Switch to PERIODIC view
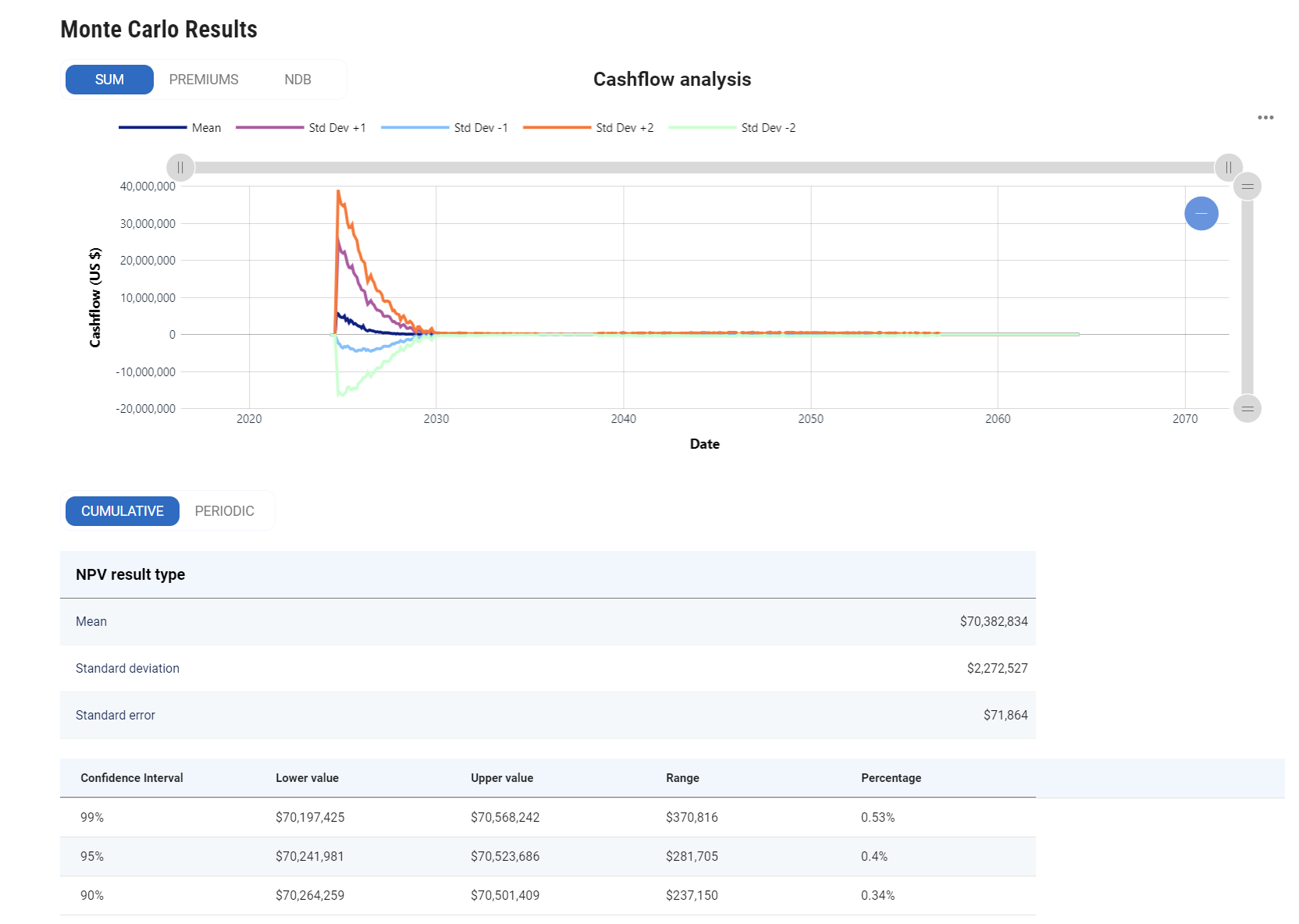The width and height of the screenshot is (1299, 924). (224, 511)
